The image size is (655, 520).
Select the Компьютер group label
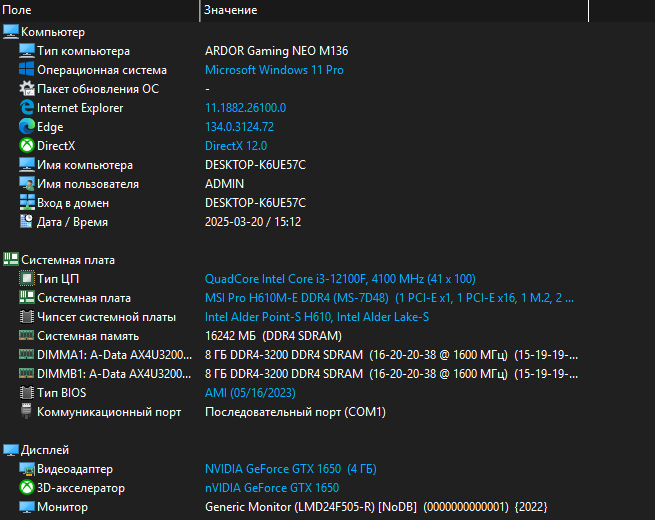53,32
